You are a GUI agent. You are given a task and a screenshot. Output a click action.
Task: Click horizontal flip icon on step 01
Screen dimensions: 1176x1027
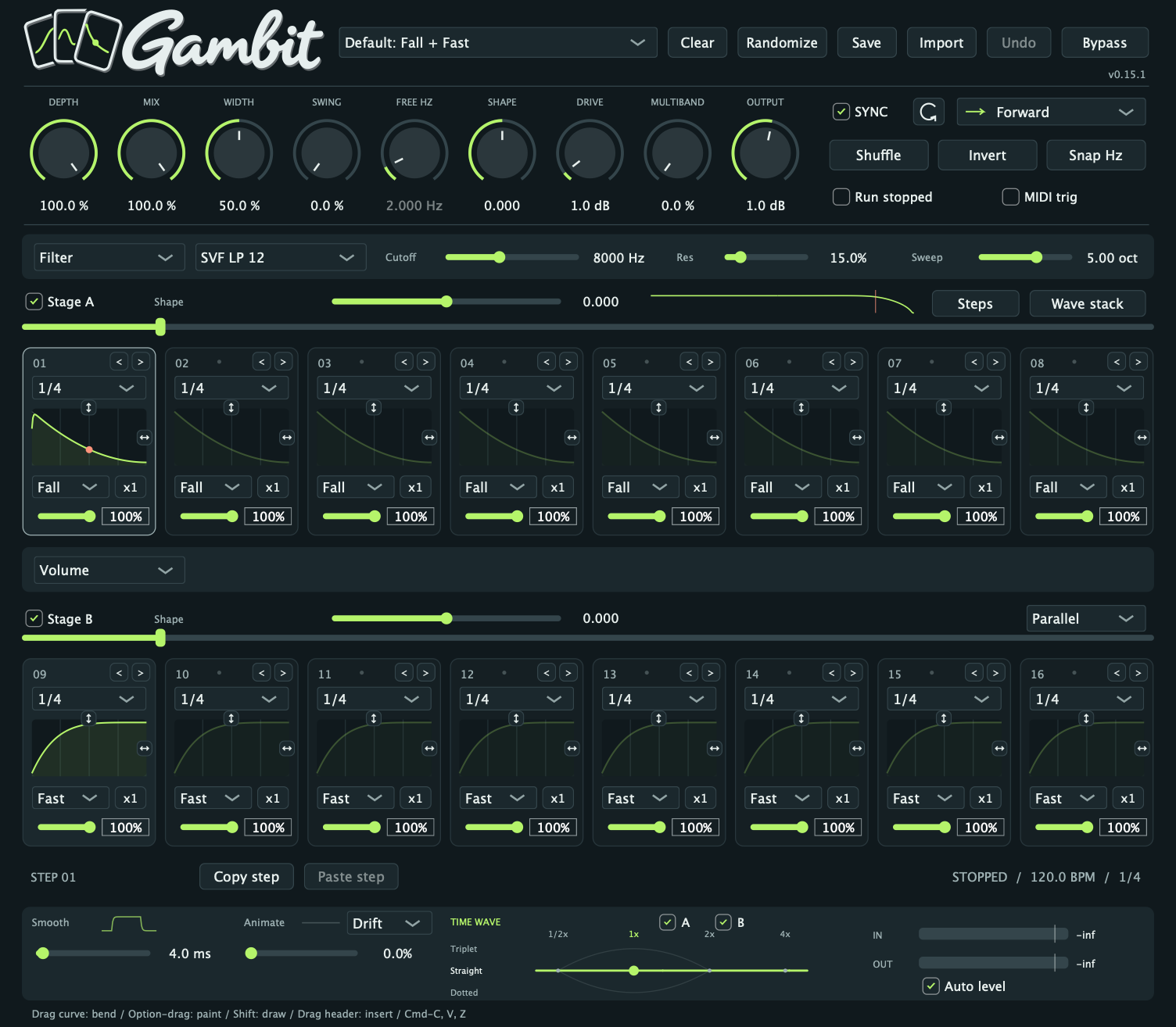click(x=144, y=438)
